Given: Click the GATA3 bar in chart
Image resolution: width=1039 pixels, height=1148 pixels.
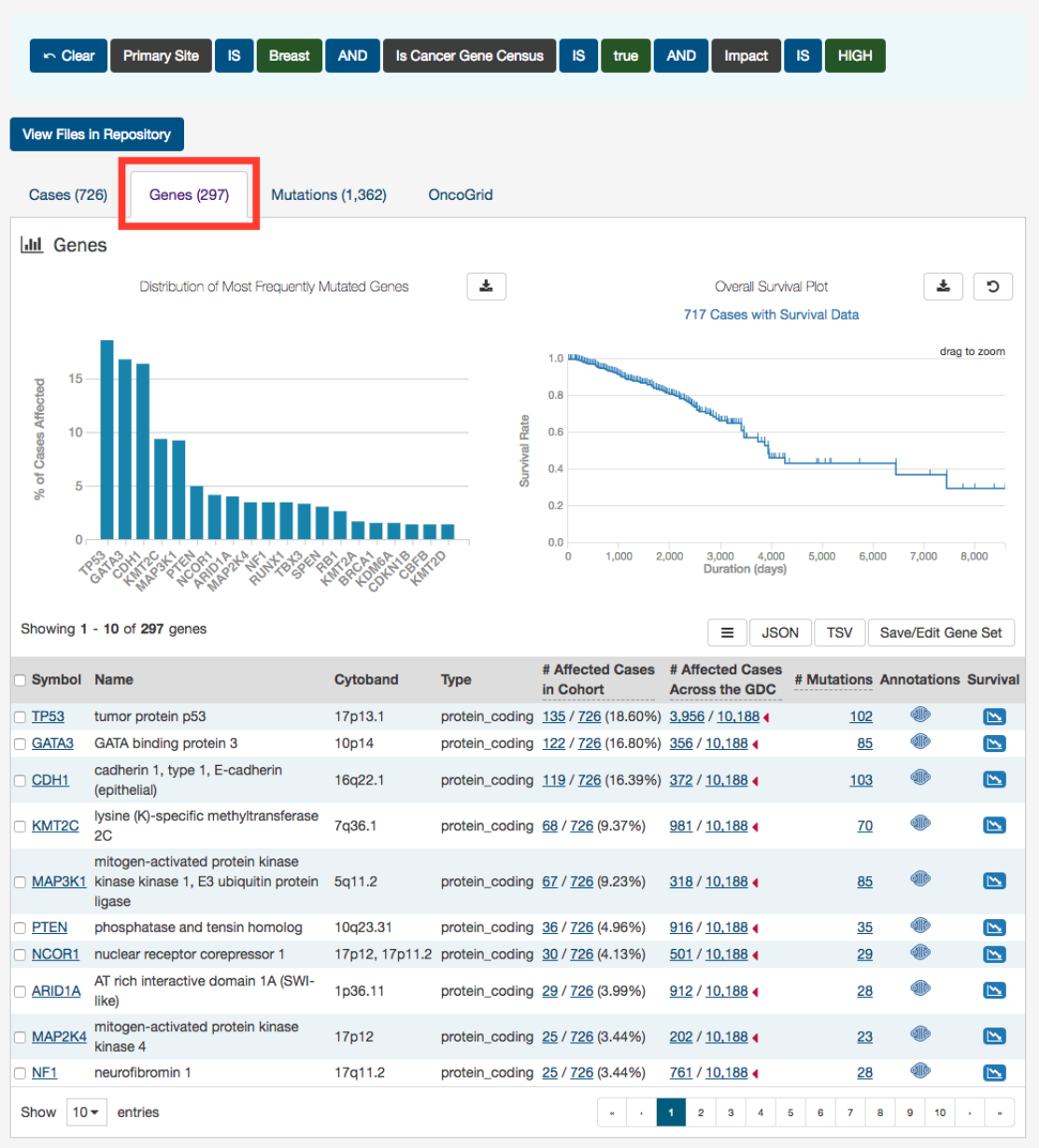Looking at the screenshot, I should pyautogui.click(x=125, y=449).
